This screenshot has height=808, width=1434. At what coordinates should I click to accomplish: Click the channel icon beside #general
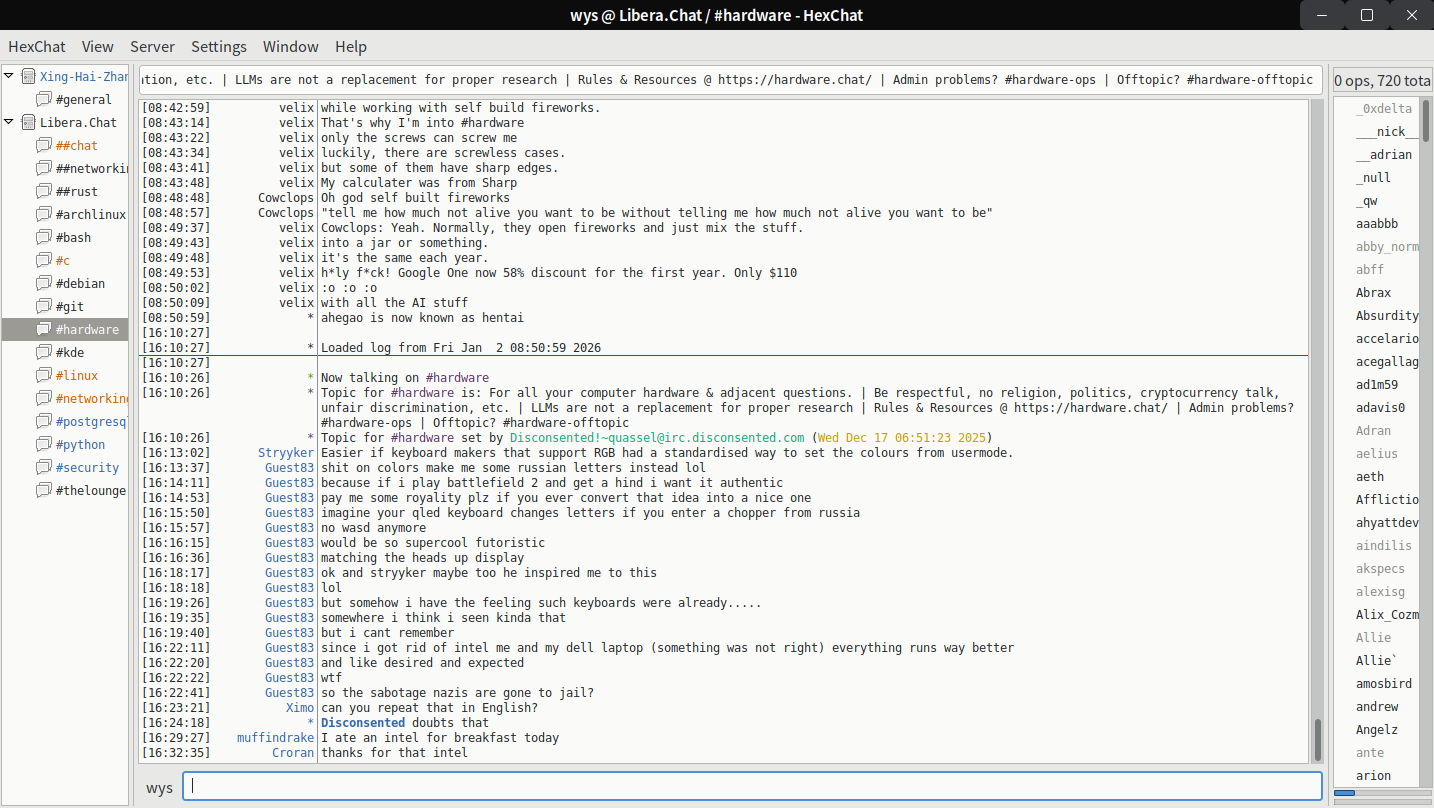click(x=44, y=99)
